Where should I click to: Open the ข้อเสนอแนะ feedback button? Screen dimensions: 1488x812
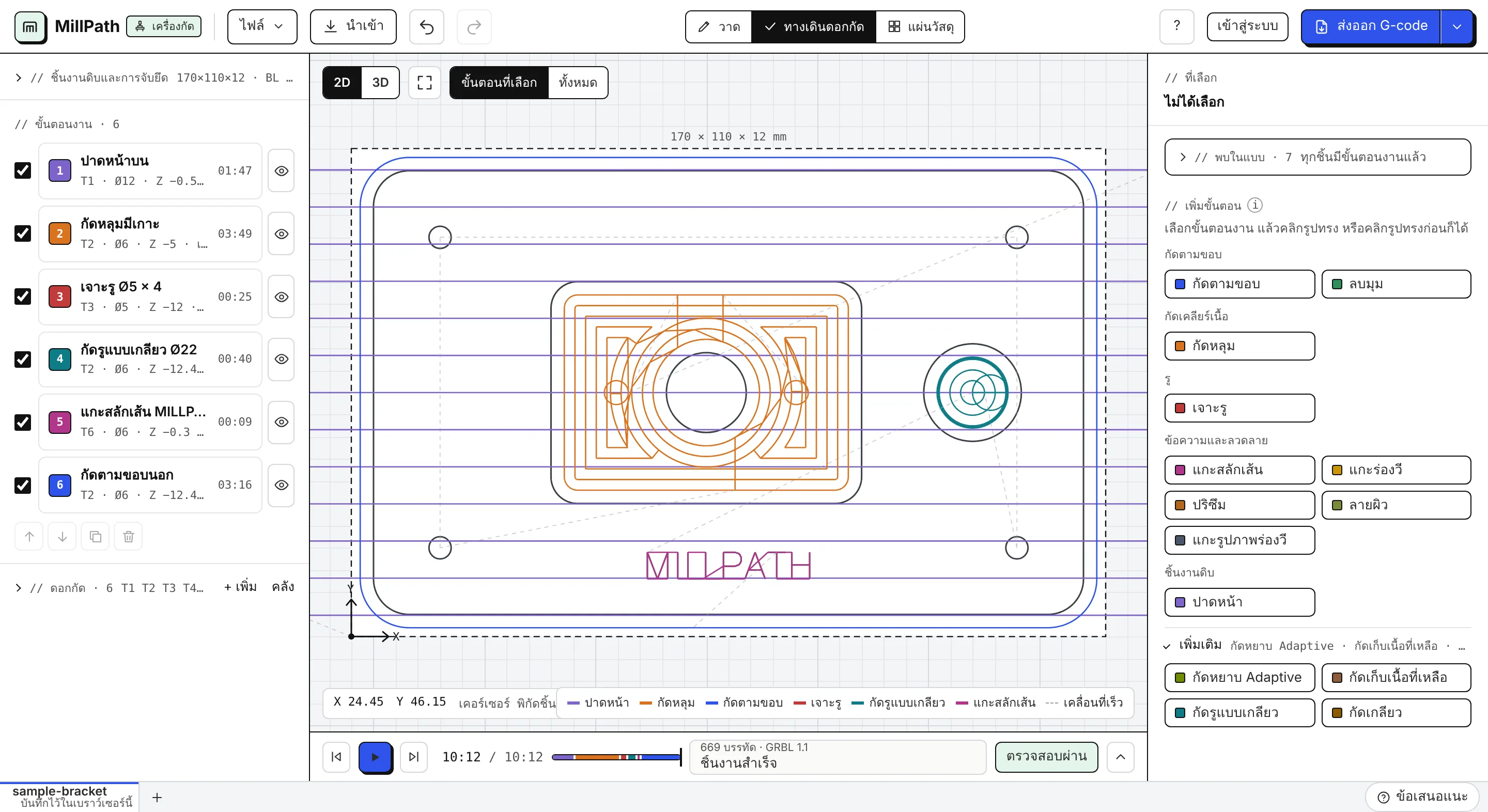point(1422,797)
